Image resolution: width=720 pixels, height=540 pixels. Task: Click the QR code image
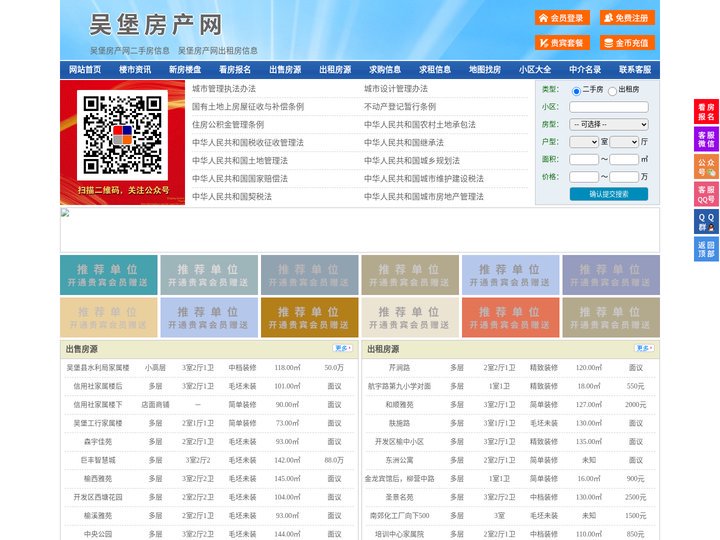tap(122, 135)
